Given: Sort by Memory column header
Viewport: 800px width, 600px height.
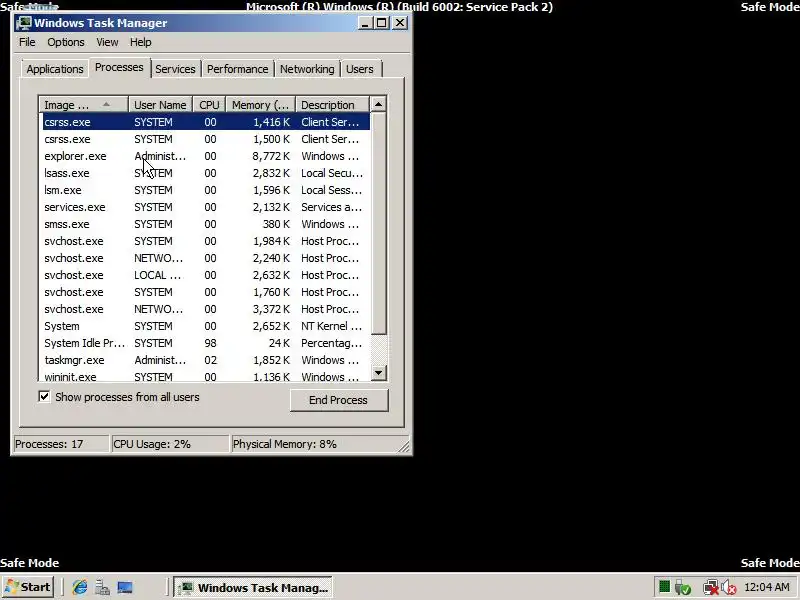Looking at the screenshot, I should tap(260, 105).
